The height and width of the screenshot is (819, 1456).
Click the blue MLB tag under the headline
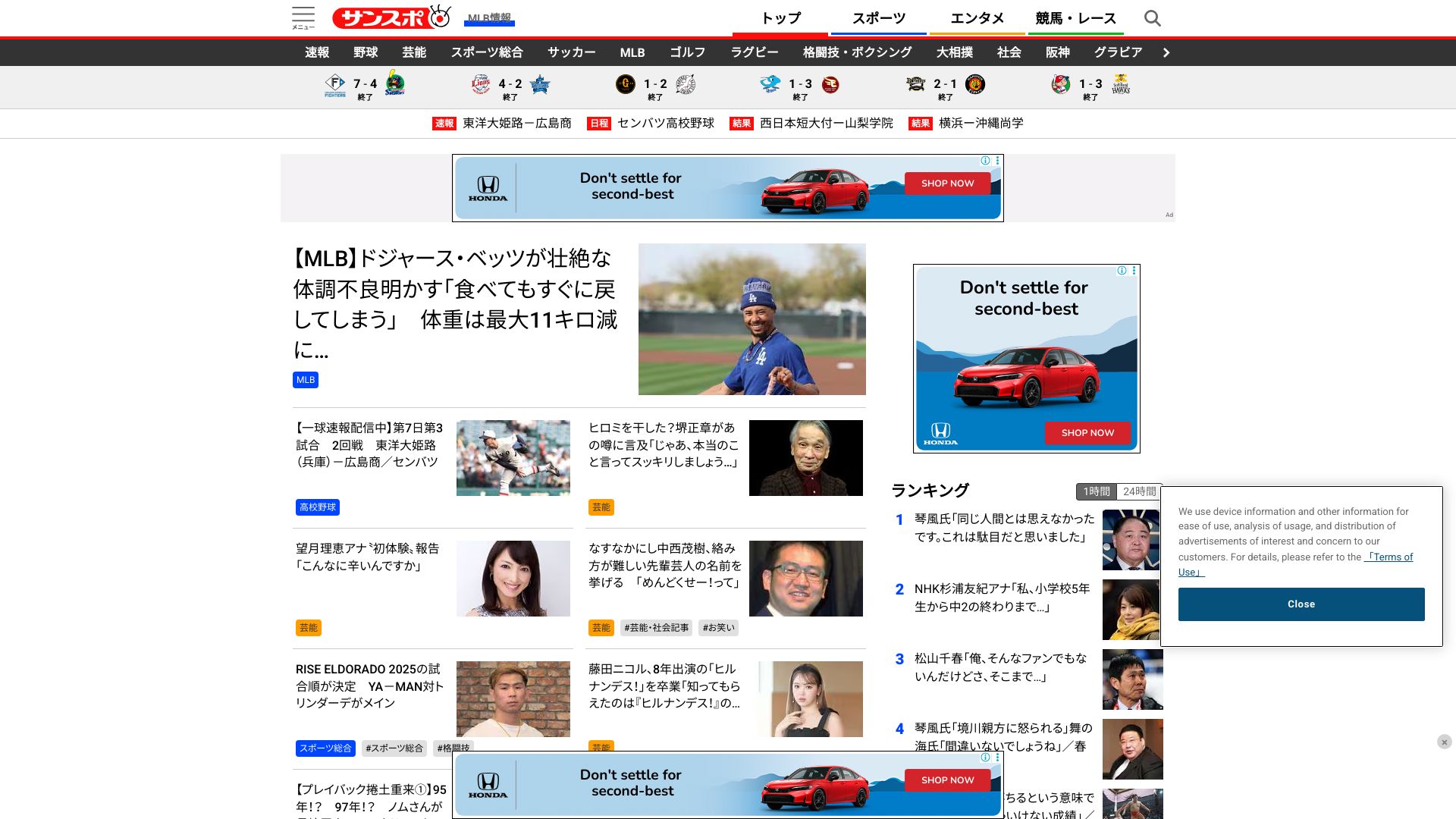[306, 380]
